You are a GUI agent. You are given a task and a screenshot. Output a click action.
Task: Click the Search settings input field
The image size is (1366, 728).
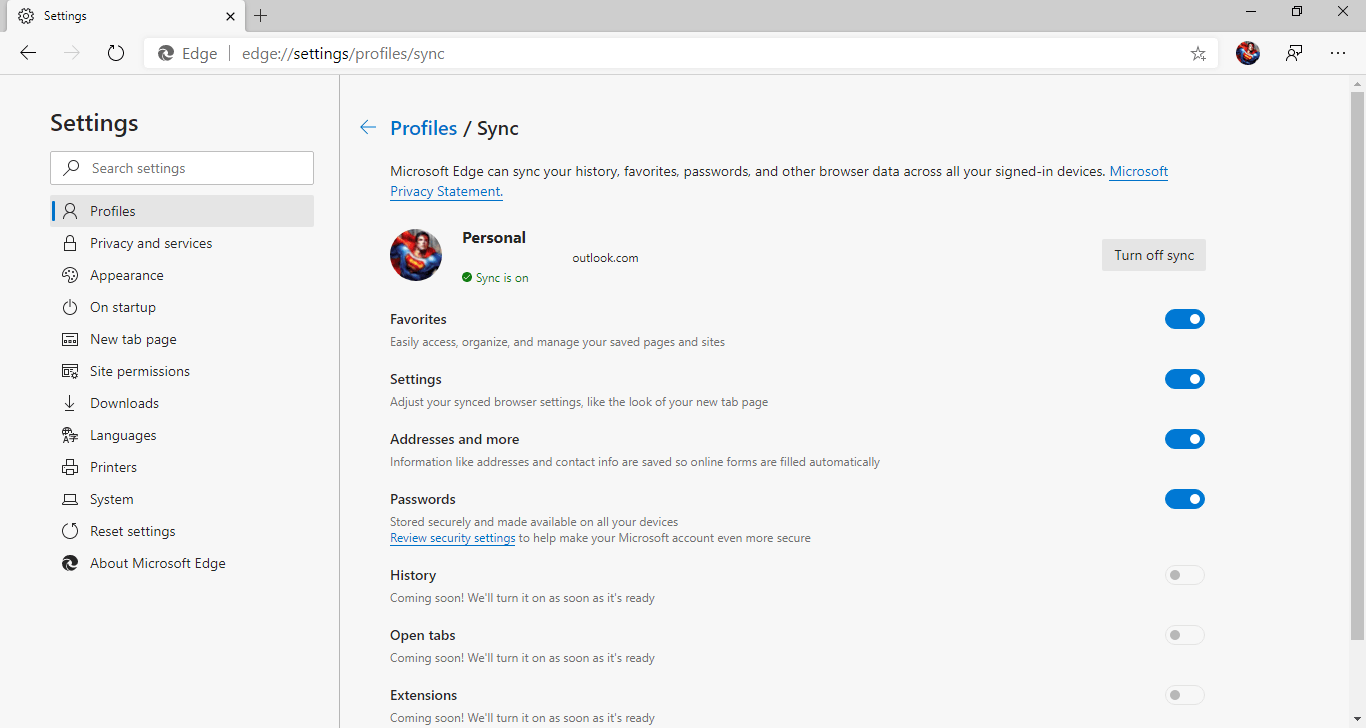(x=182, y=168)
